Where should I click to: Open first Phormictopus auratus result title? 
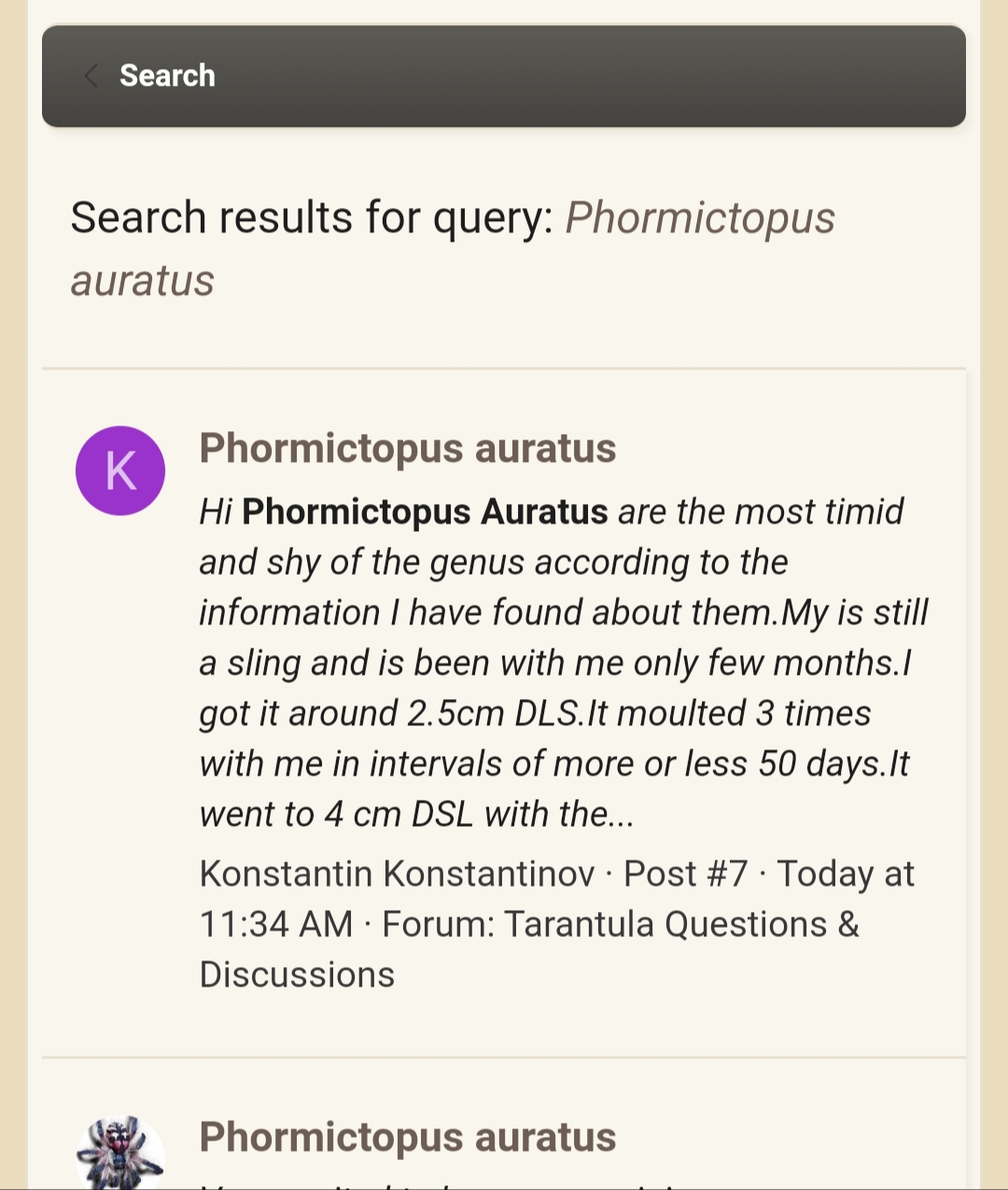[x=408, y=448]
